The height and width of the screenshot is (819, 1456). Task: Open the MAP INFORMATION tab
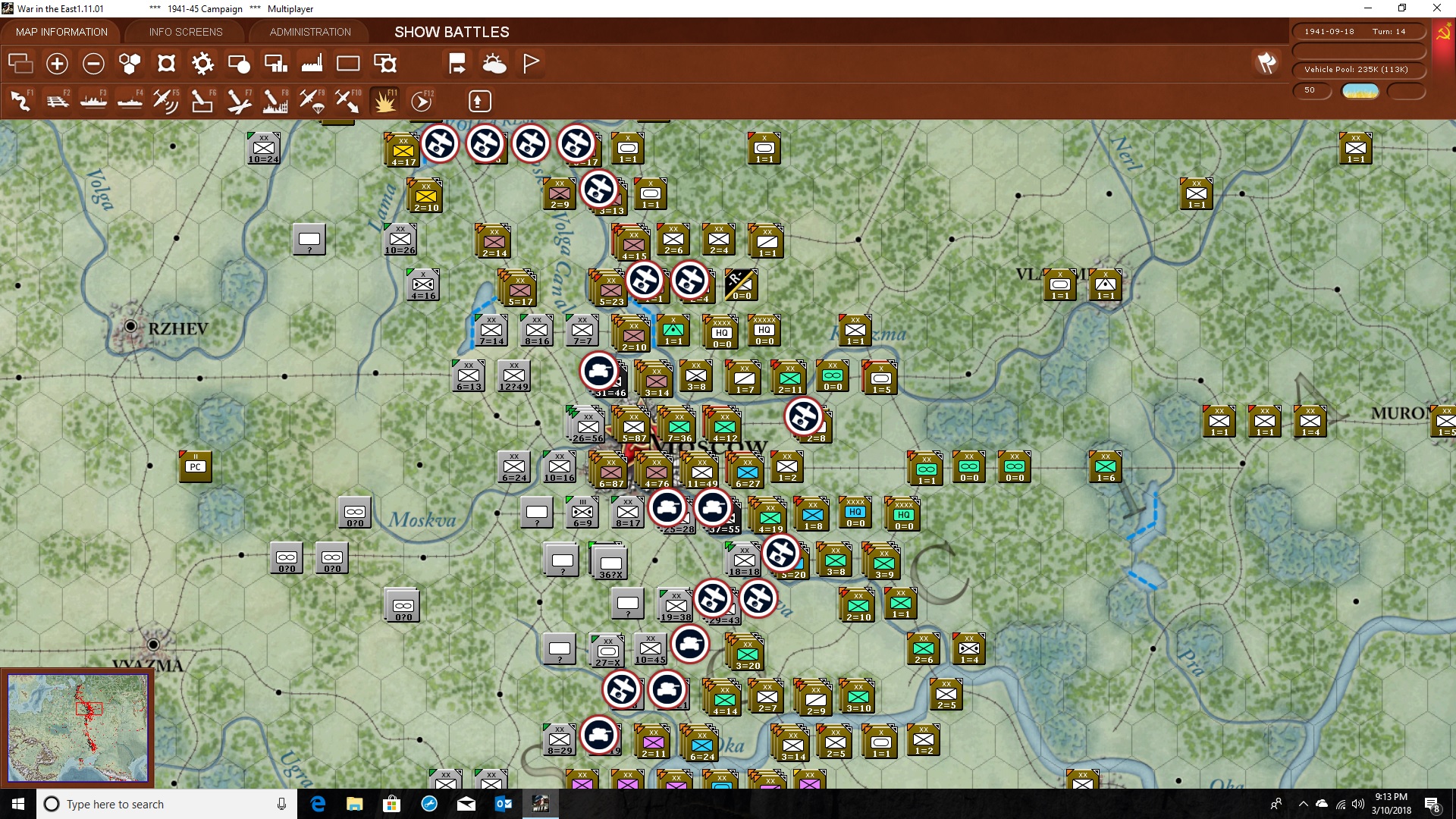[x=61, y=32]
